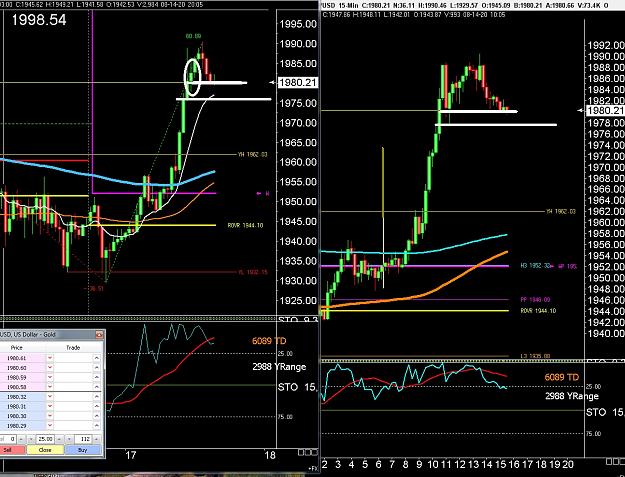Click up caret in 1980.32 row
Image resolution: width=625 pixels, height=477 pixels.
coord(96,396)
